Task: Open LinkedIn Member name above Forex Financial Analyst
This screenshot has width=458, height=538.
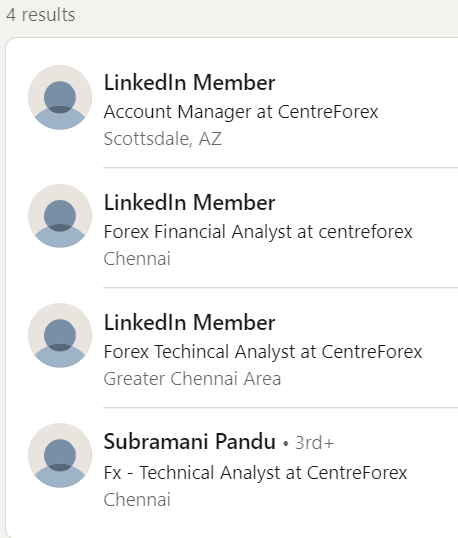Action: [189, 202]
